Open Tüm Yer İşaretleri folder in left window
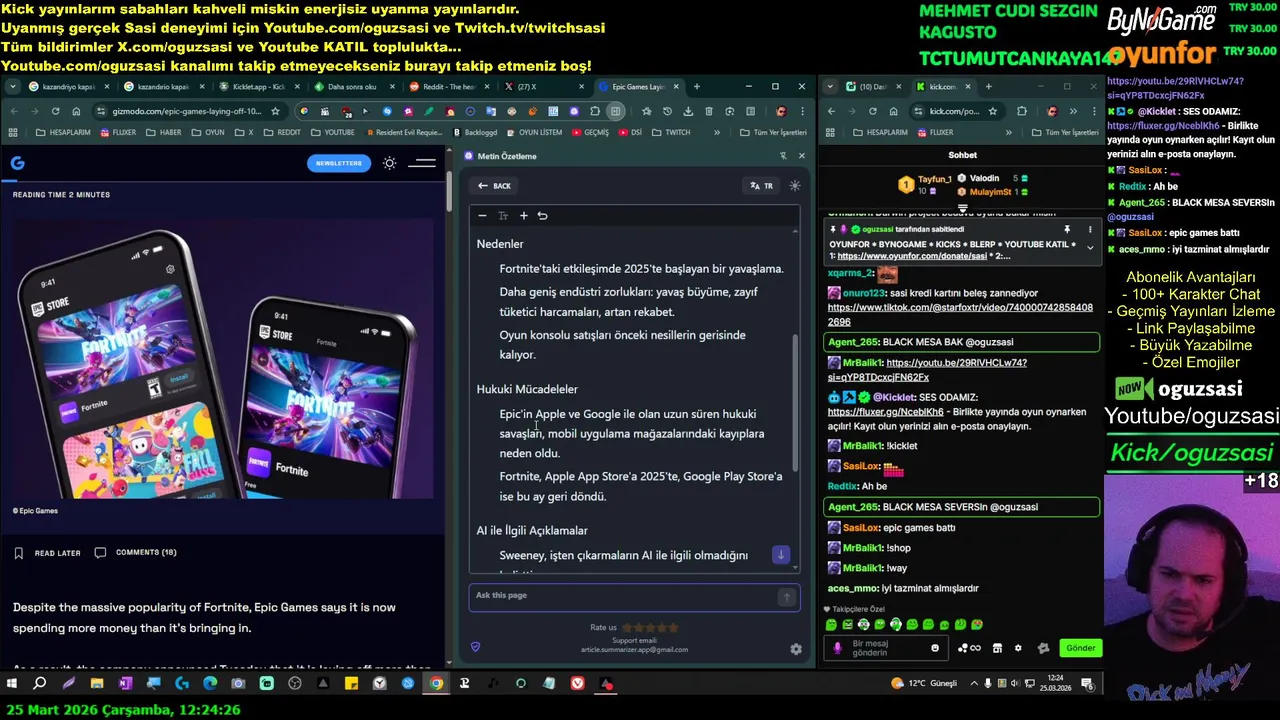The height and width of the screenshot is (720, 1280). (772, 132)
